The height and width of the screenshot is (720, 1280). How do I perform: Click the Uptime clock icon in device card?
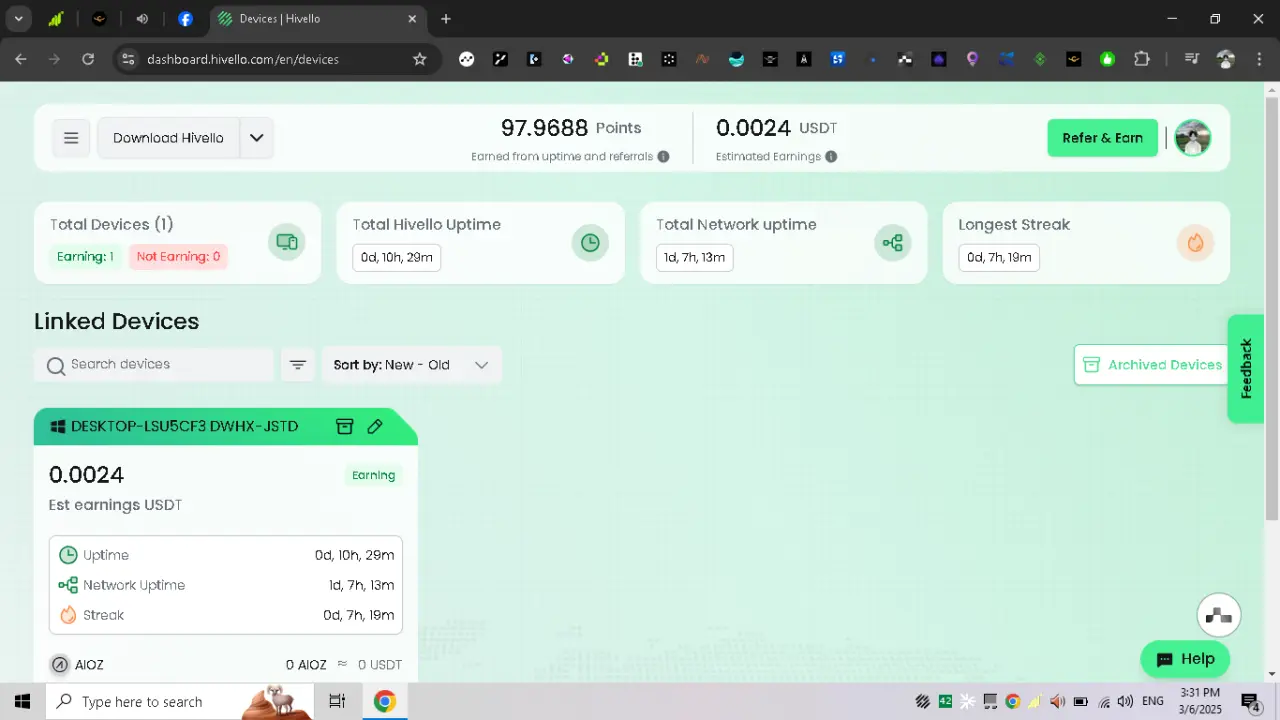(68, 555)
